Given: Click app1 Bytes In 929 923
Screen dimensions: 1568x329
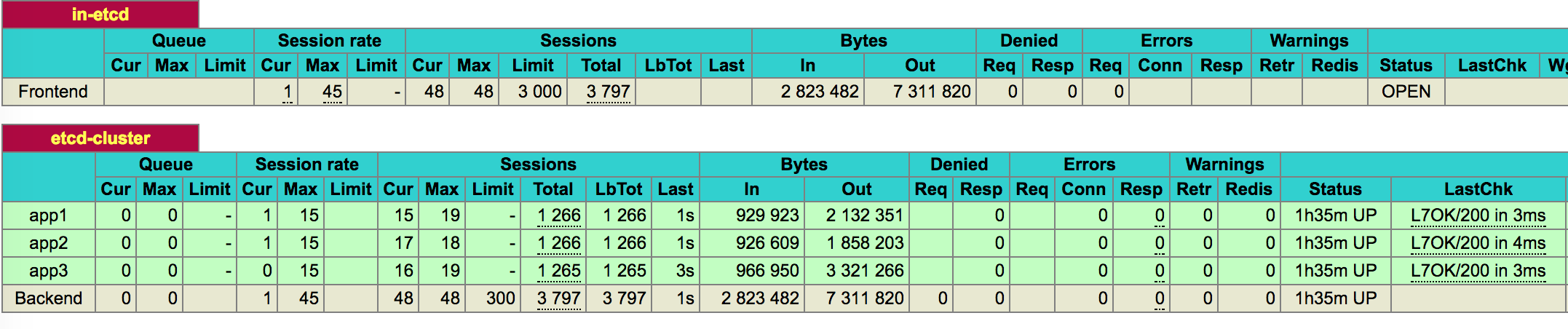Looking at the screenshot, I should tap(767, 215).
